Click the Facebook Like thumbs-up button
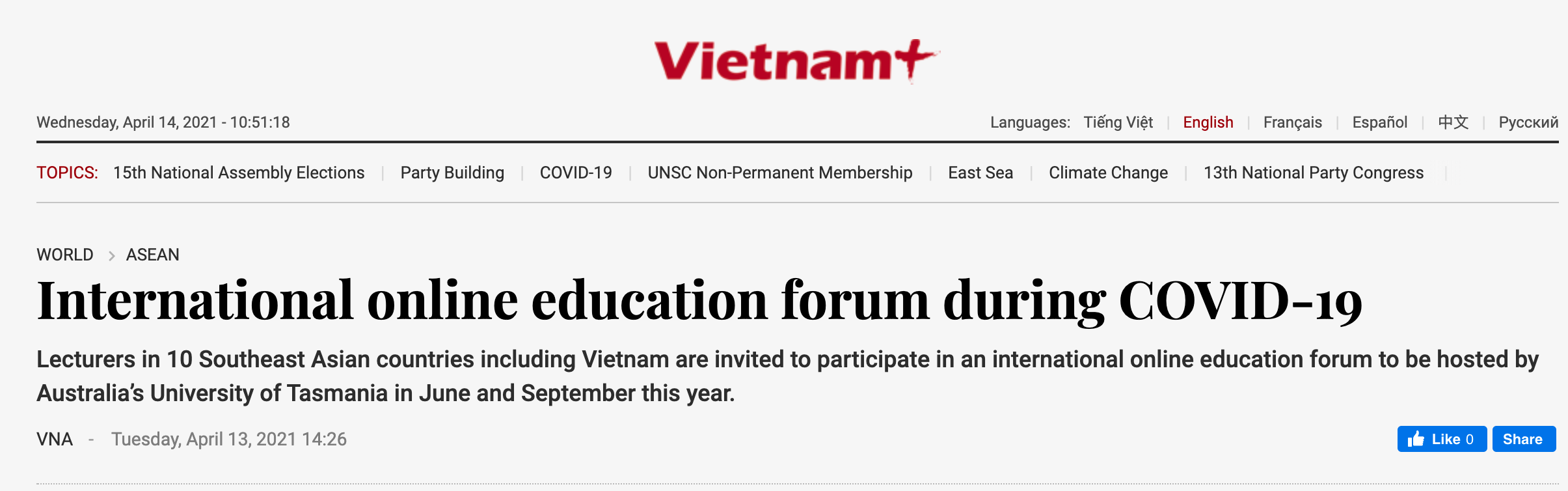The height and width of the screenshot is (491, 1568). tap(1441, 439)
